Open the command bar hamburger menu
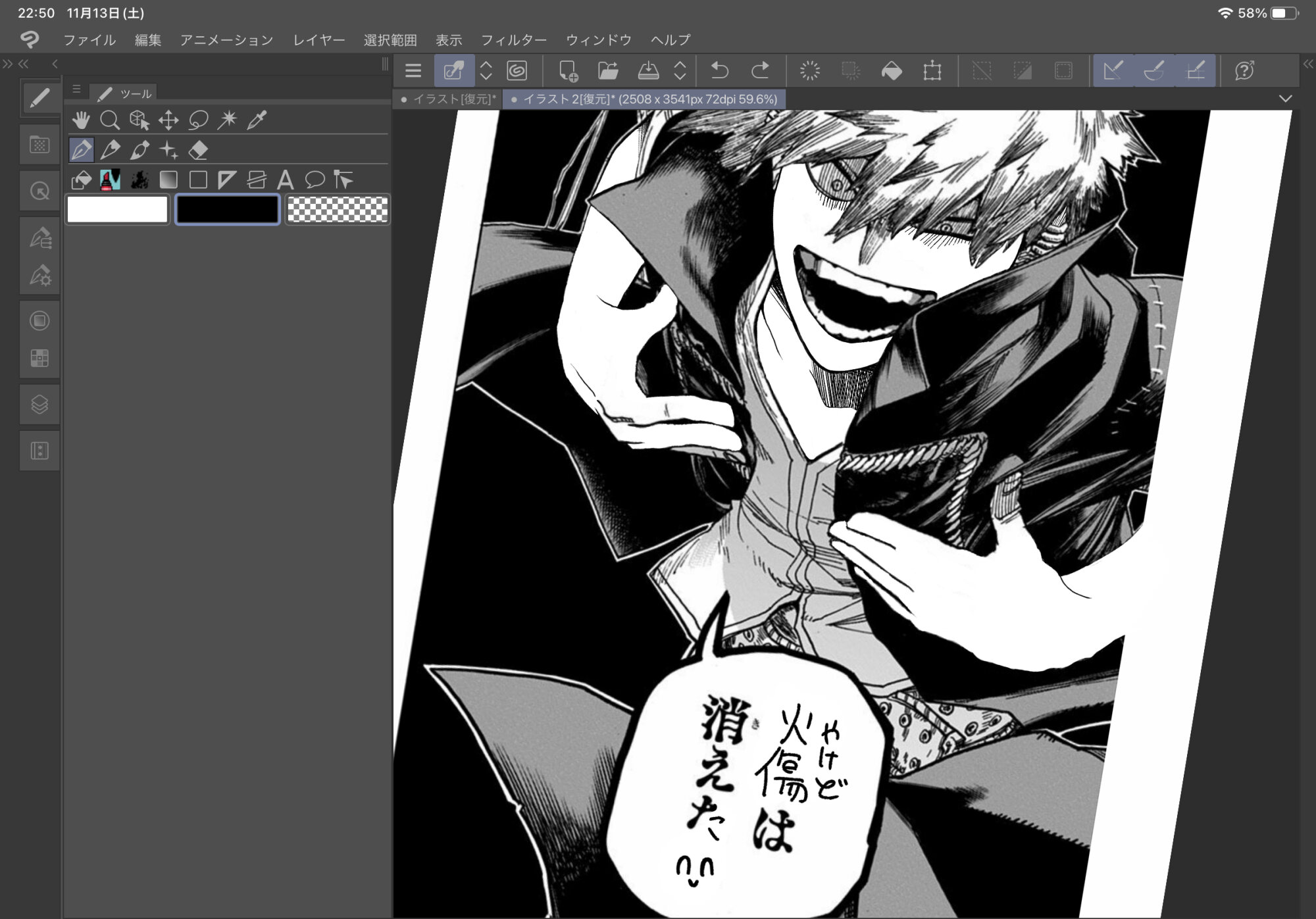The width and height of the screenshot is (1316, 919). click(413, 70)
